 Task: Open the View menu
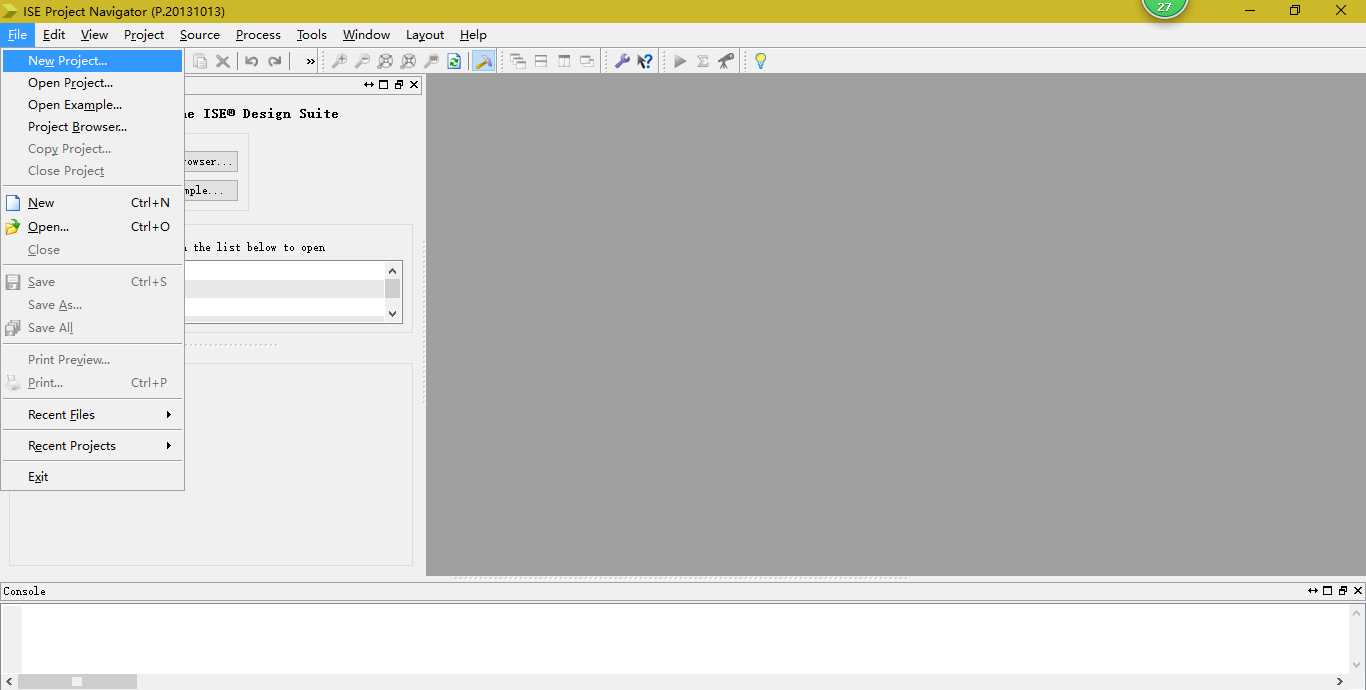(94, 35)
